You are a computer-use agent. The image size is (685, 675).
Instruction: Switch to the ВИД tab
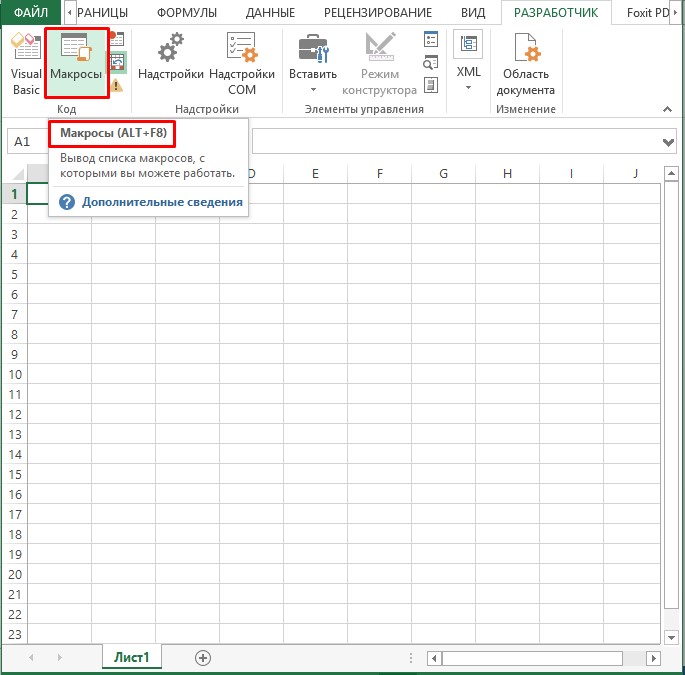tap(473, 13)
